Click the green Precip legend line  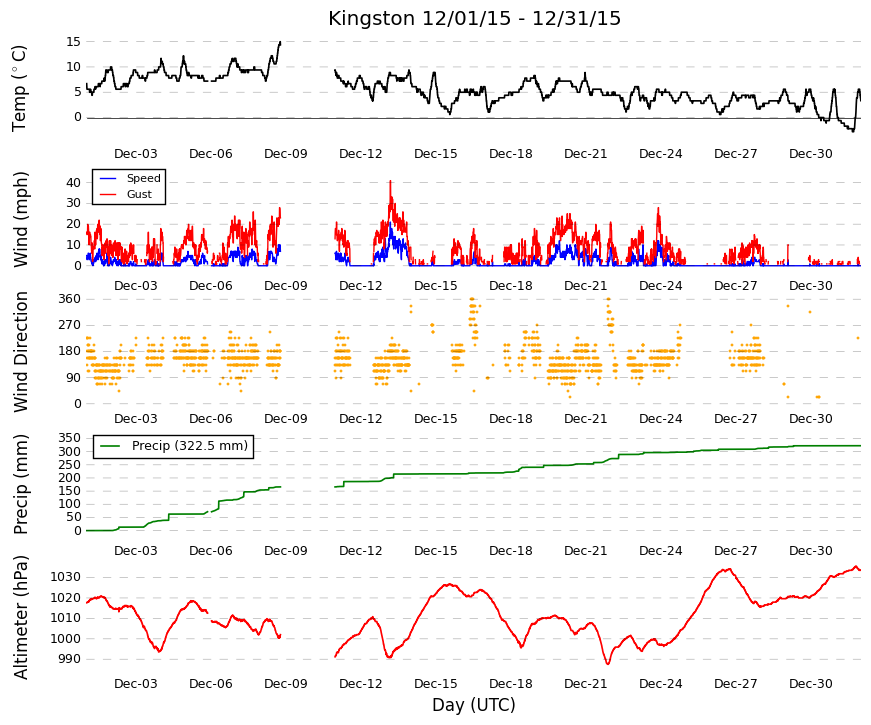110,446
